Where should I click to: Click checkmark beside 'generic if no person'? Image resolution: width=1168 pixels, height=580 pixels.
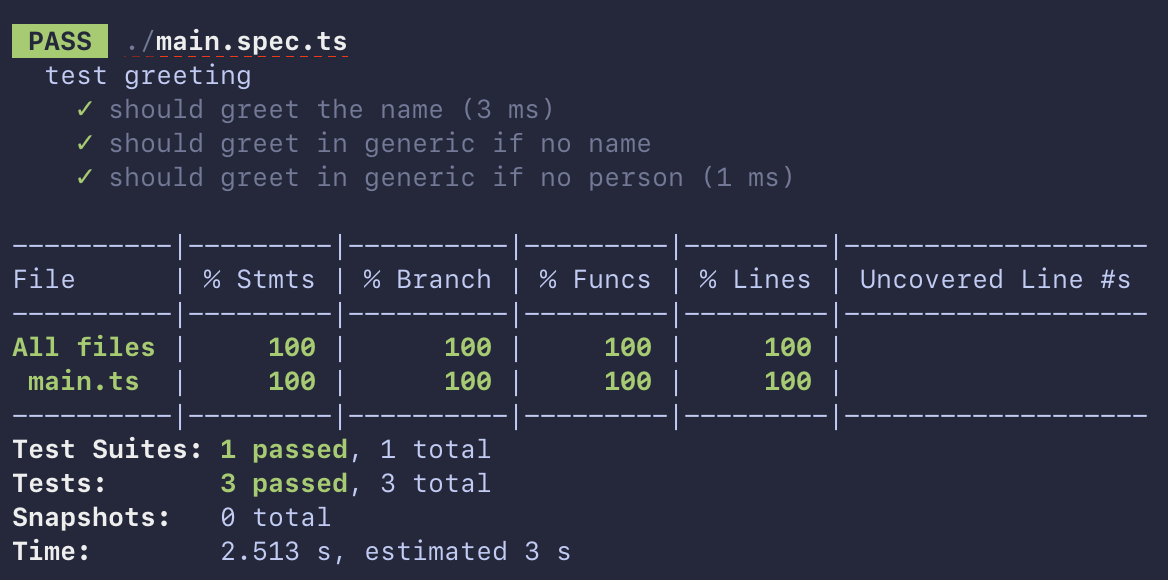pos(85,178)
